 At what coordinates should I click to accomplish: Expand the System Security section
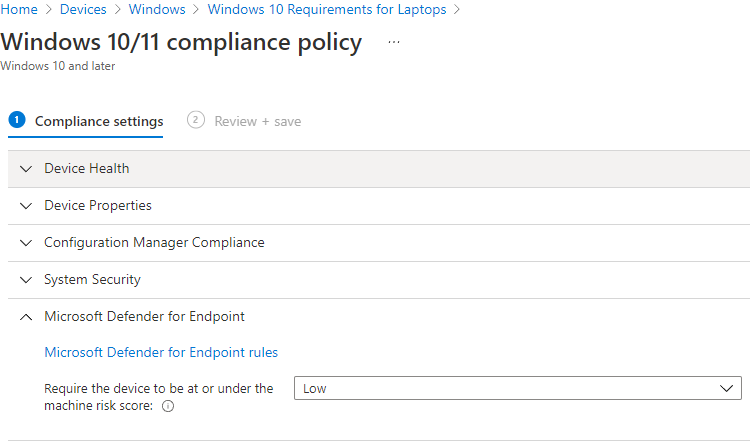pos(378,280)
